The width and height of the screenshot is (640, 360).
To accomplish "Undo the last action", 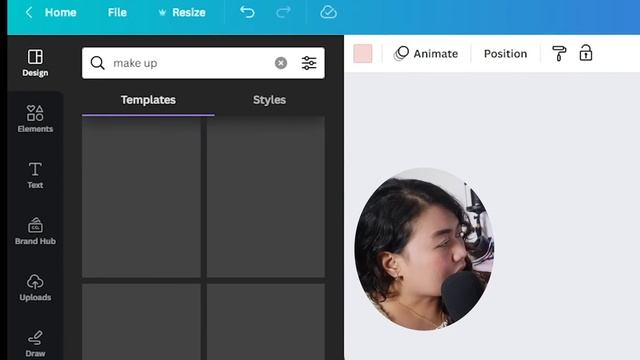I will click(x=247, y=12).
